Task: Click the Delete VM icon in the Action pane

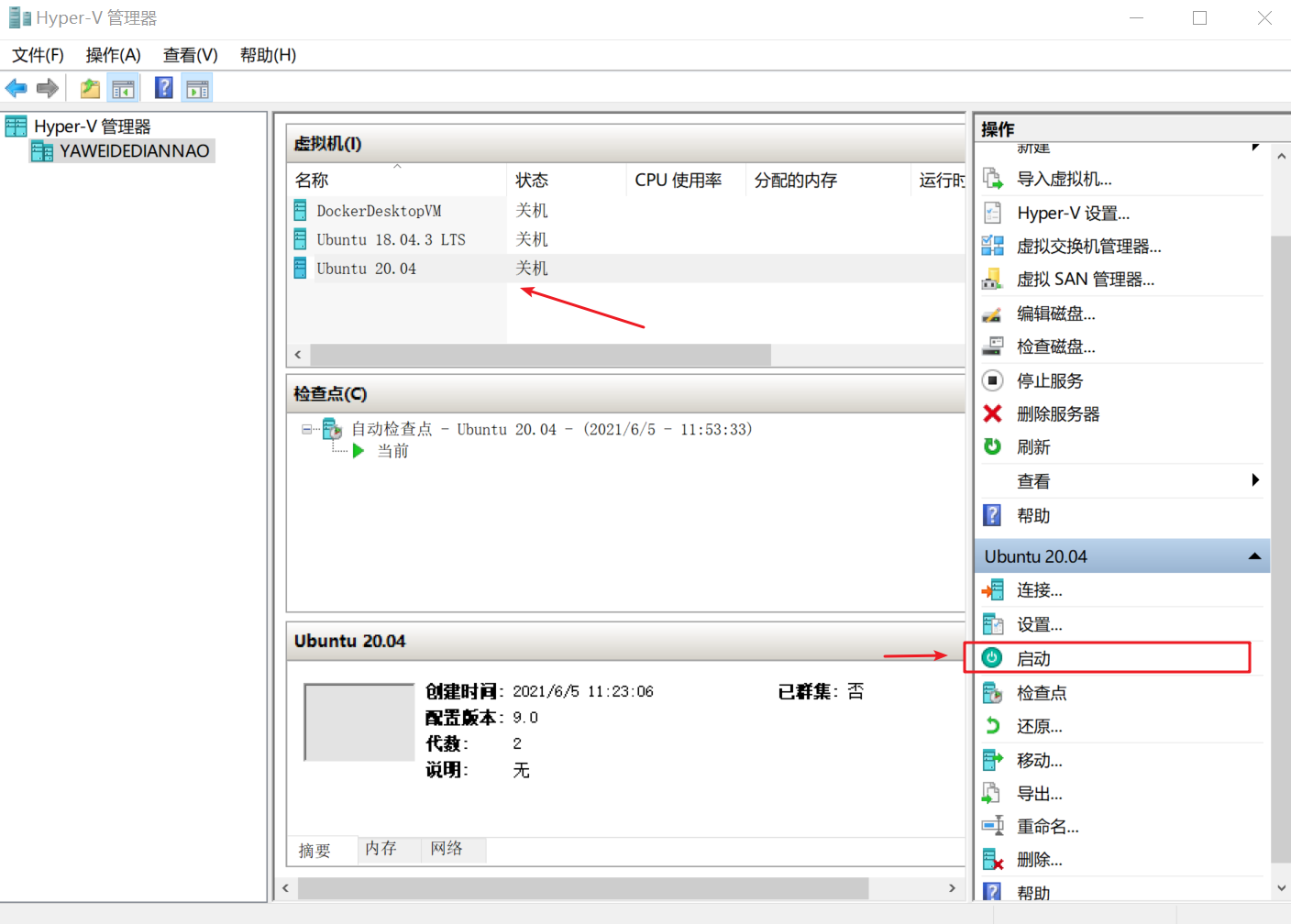Action: click(993, 859)
